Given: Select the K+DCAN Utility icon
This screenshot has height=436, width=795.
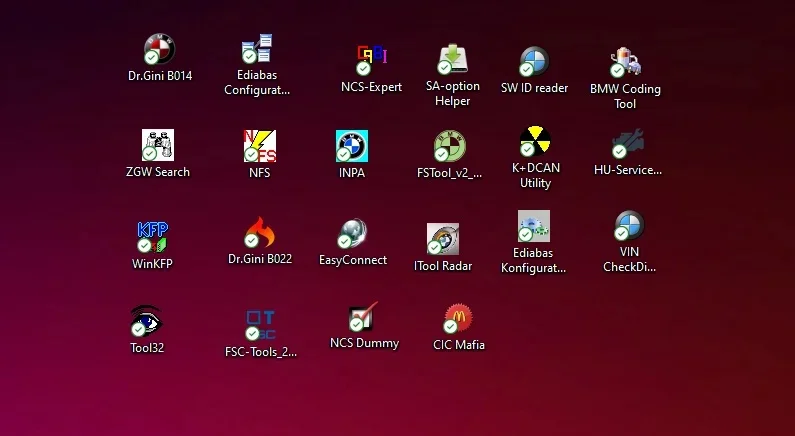Looking at the screenshot, I should [x=535, y=141].
